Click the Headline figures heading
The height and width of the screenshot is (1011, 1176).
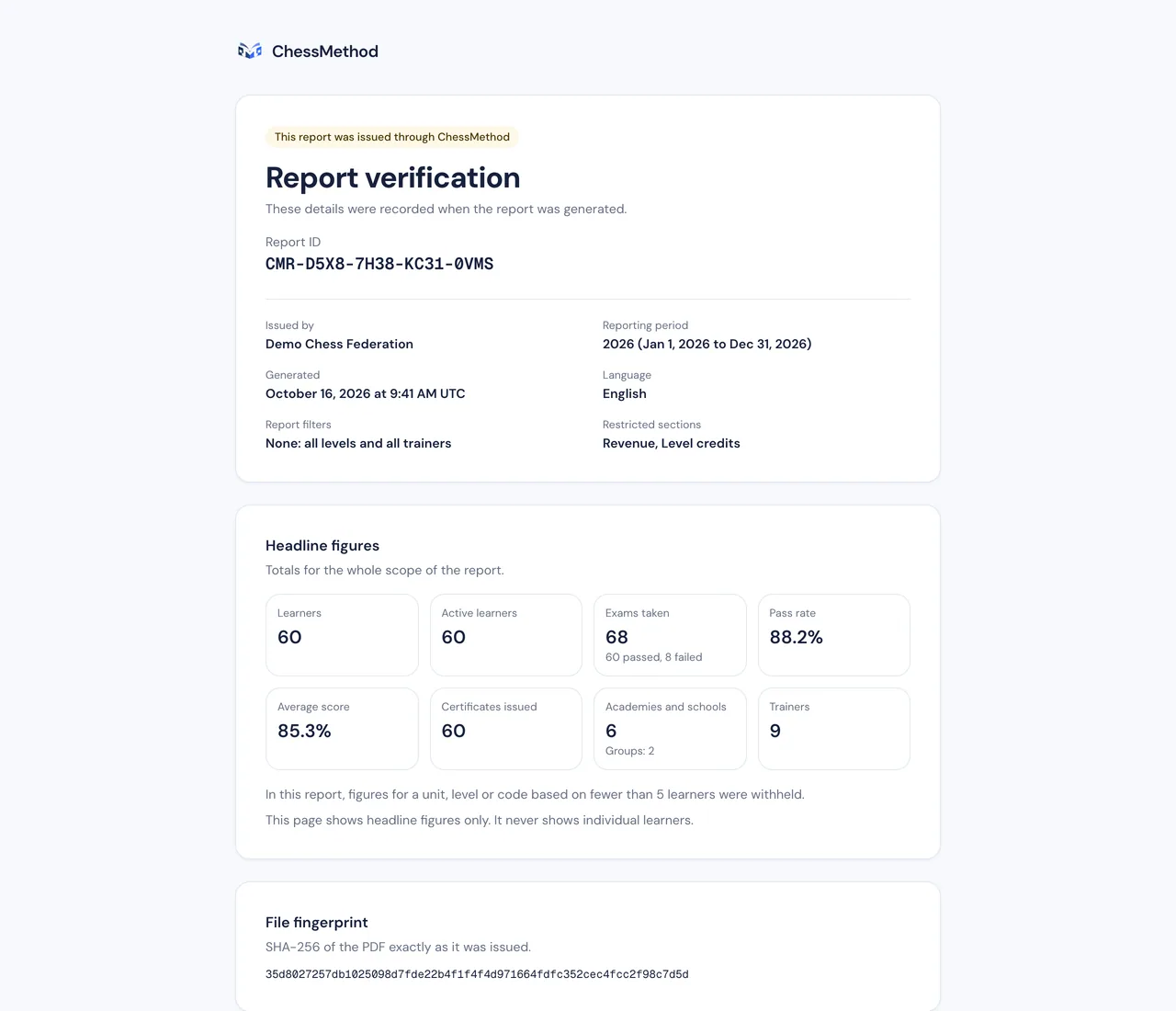tap(322, 546)
